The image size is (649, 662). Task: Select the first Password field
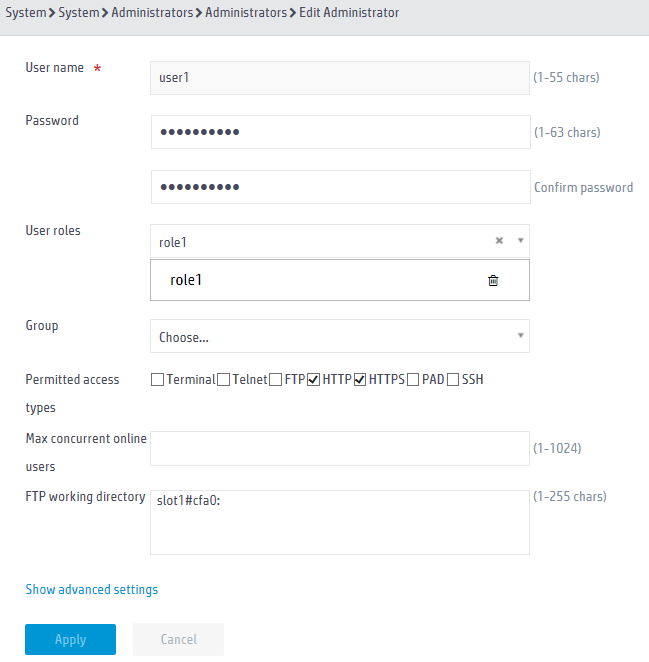click(x=341, y=132)
